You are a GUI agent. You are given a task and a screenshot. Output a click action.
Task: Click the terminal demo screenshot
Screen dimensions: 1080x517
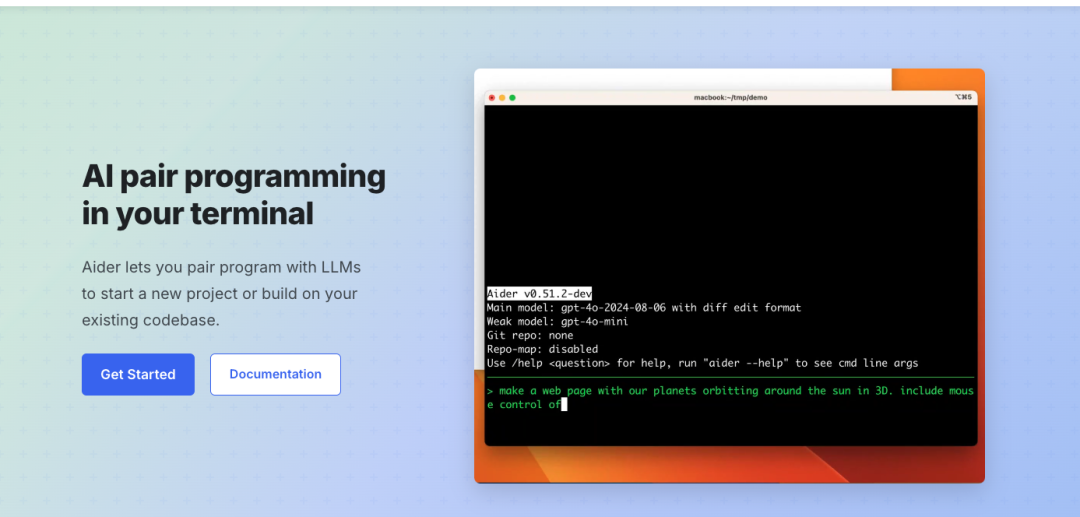click(x=729, y=275)
